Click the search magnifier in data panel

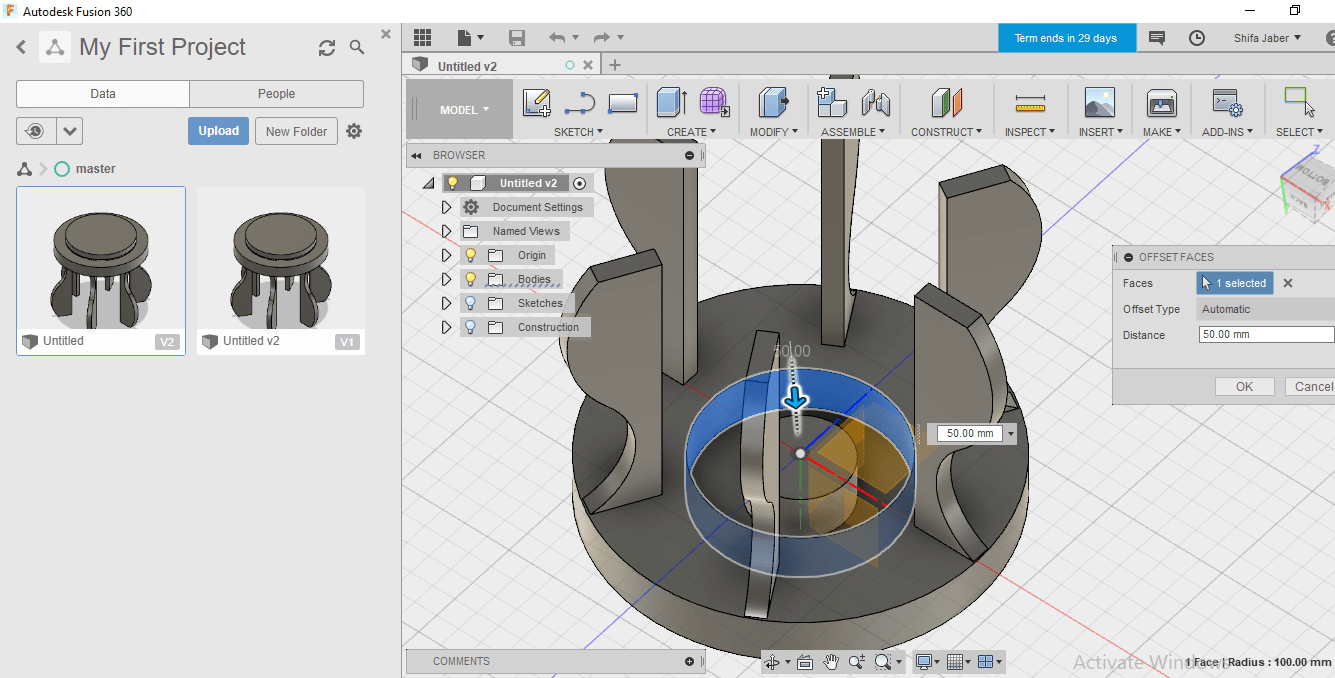pyautogui.click(x=357, y=47)
